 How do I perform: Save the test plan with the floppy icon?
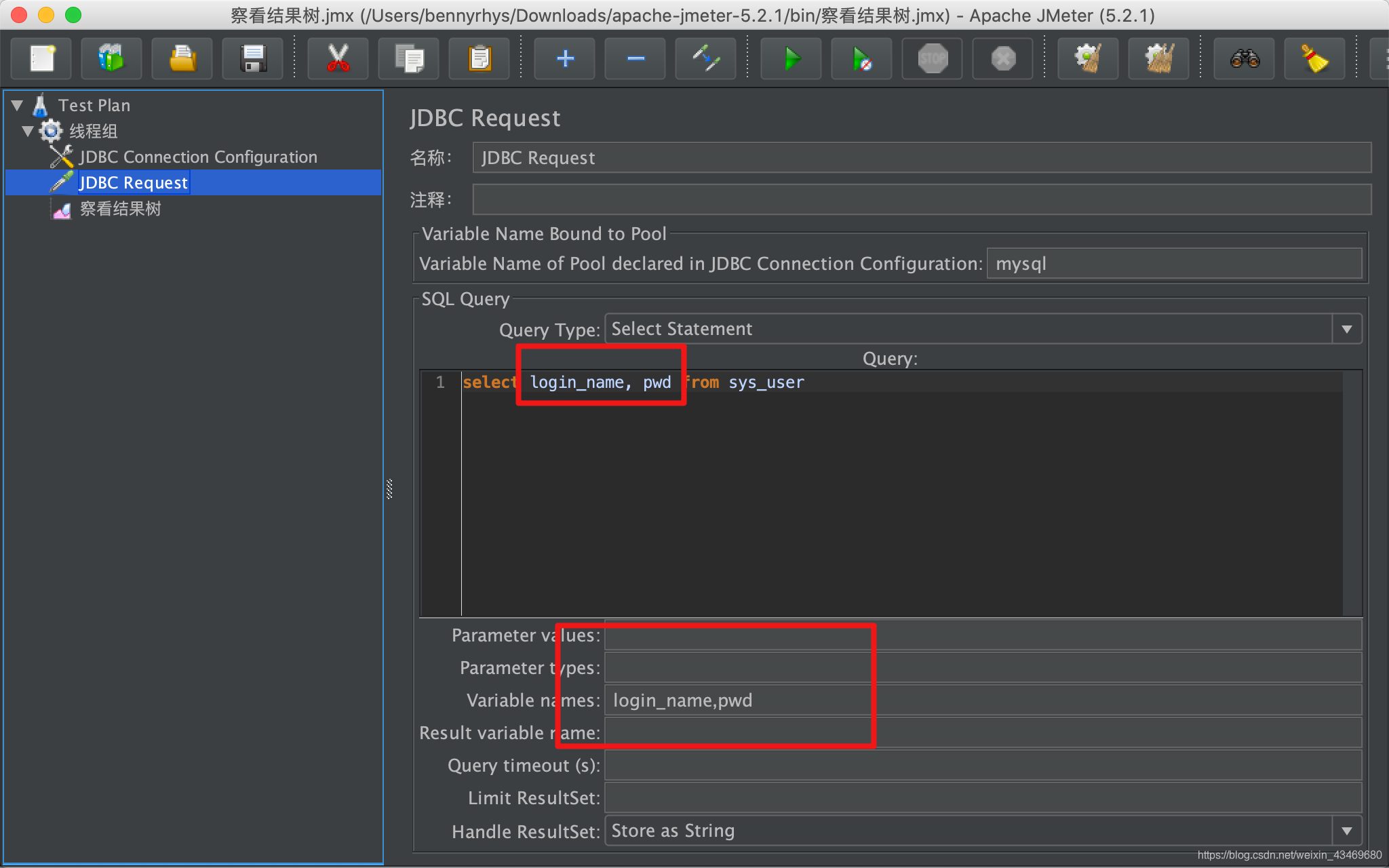253,58
